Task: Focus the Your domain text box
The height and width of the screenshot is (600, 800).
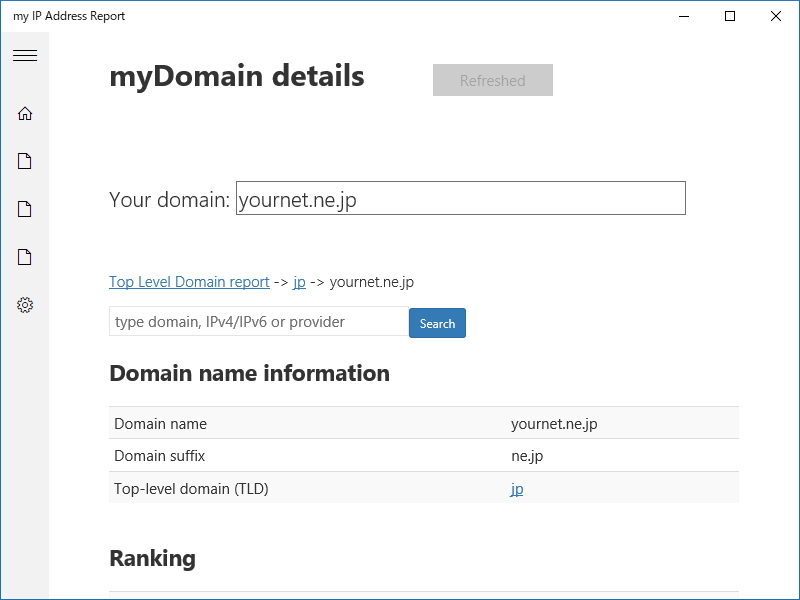Action: tap(460, 198)
